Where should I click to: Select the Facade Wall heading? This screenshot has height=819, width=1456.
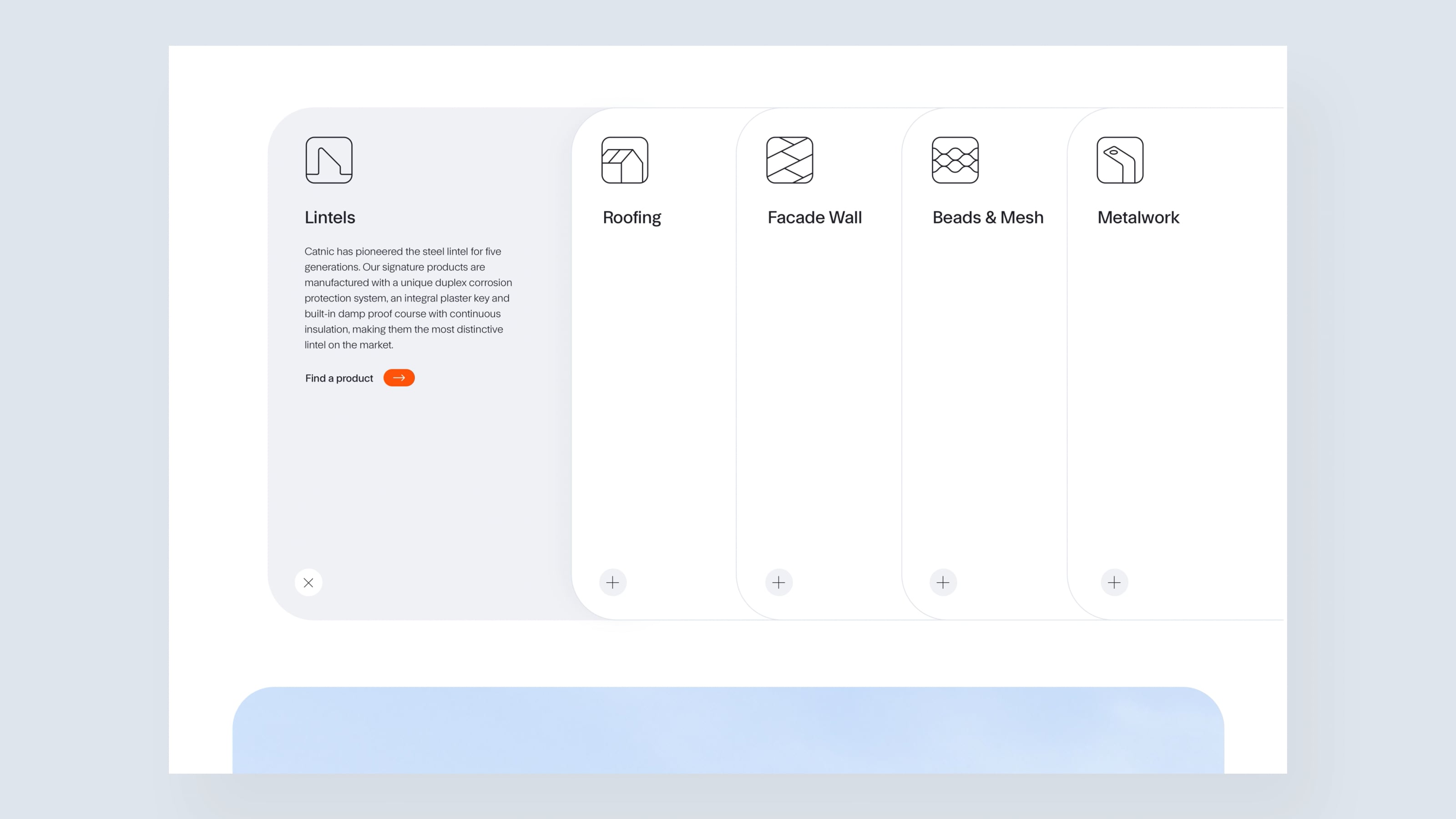click(x=814, y=217)
